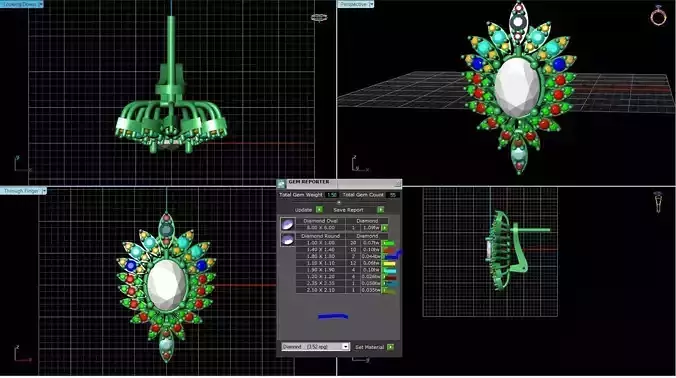The image size is (676, 378).
Task: Click the green swatch for 1.00 X 1.00
Action: 389,243
